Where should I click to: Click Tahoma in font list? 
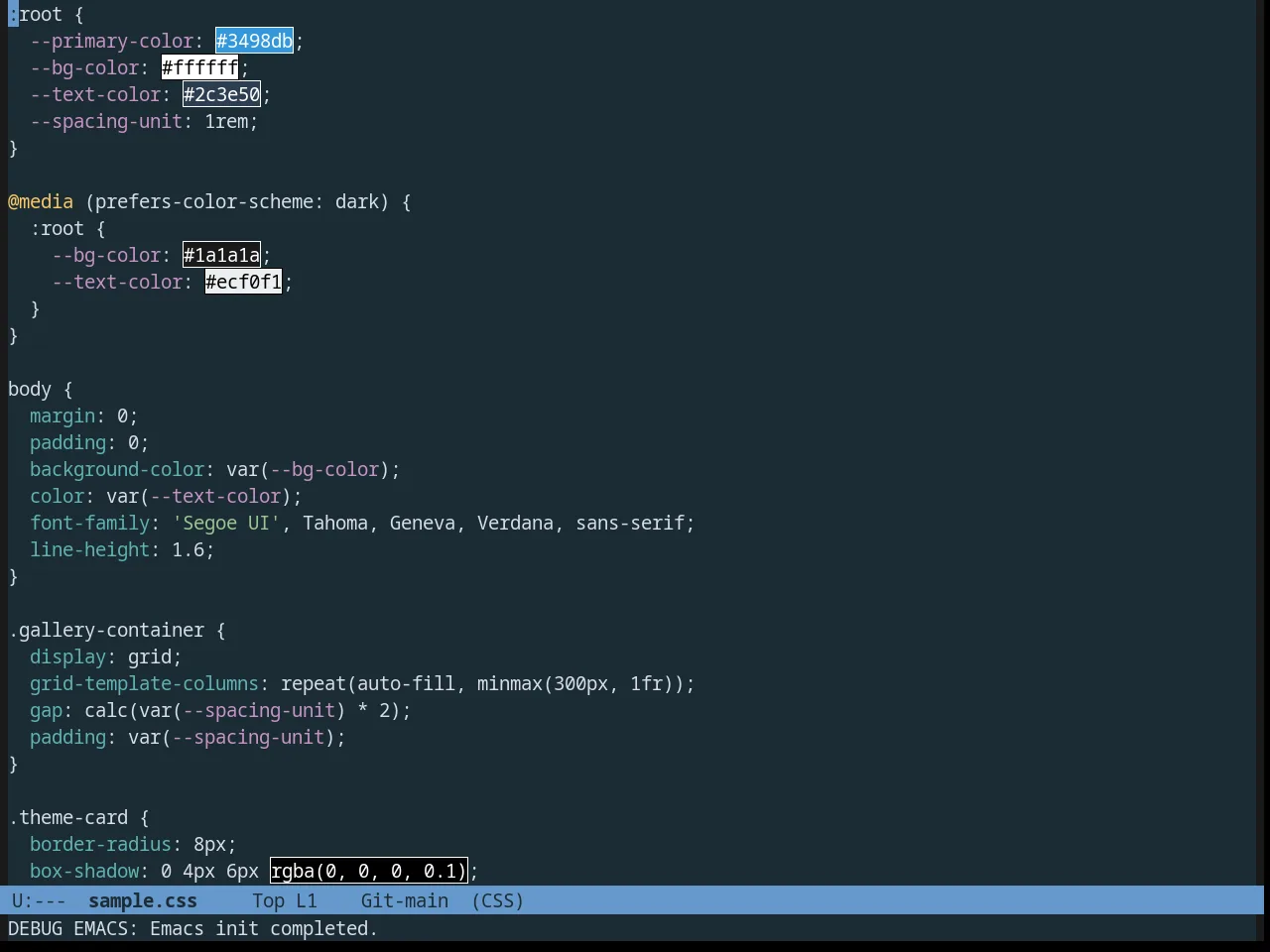coord(335,523)
